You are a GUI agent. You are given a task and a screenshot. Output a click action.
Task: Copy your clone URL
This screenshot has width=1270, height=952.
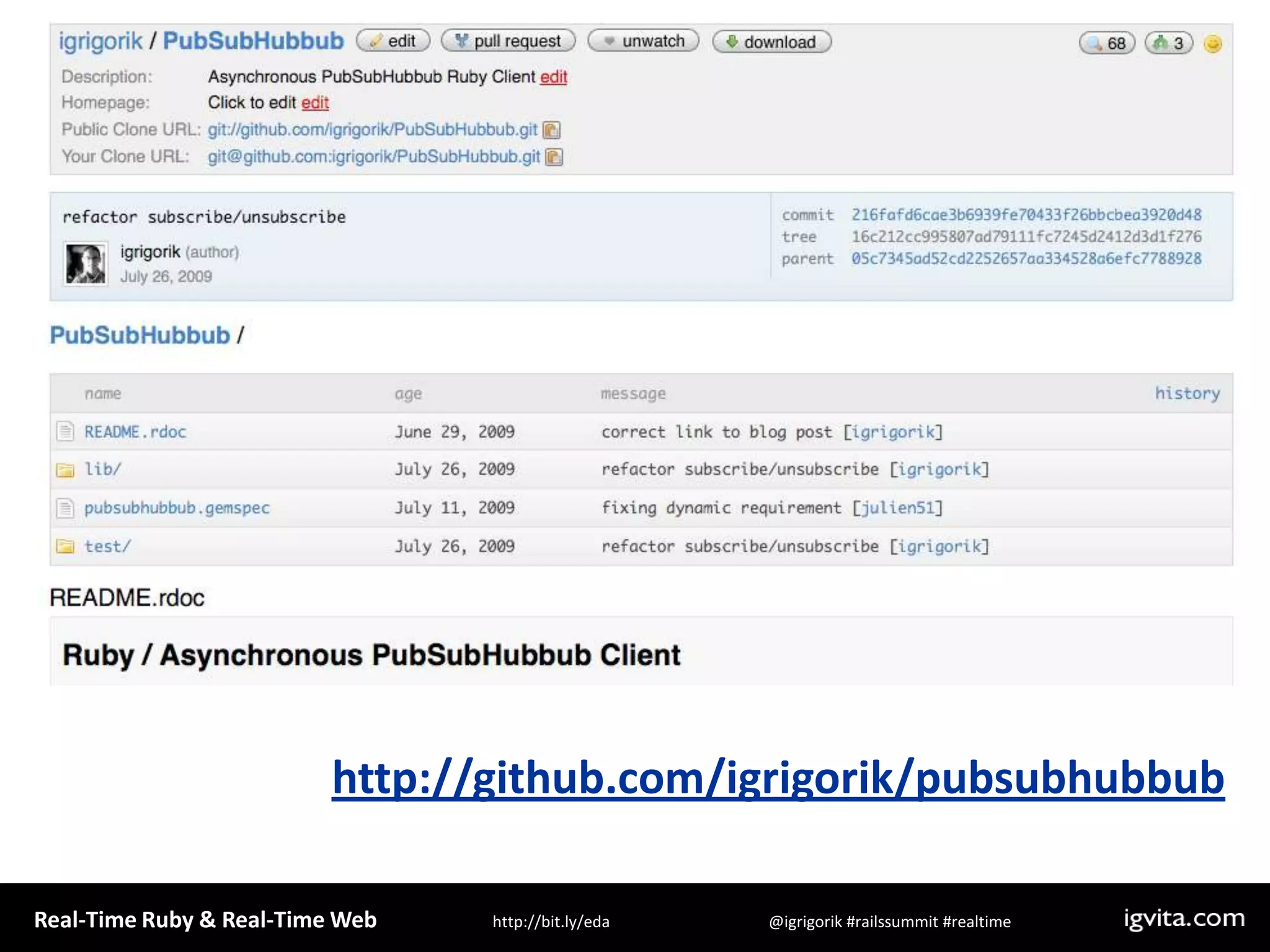click(554, 157)
